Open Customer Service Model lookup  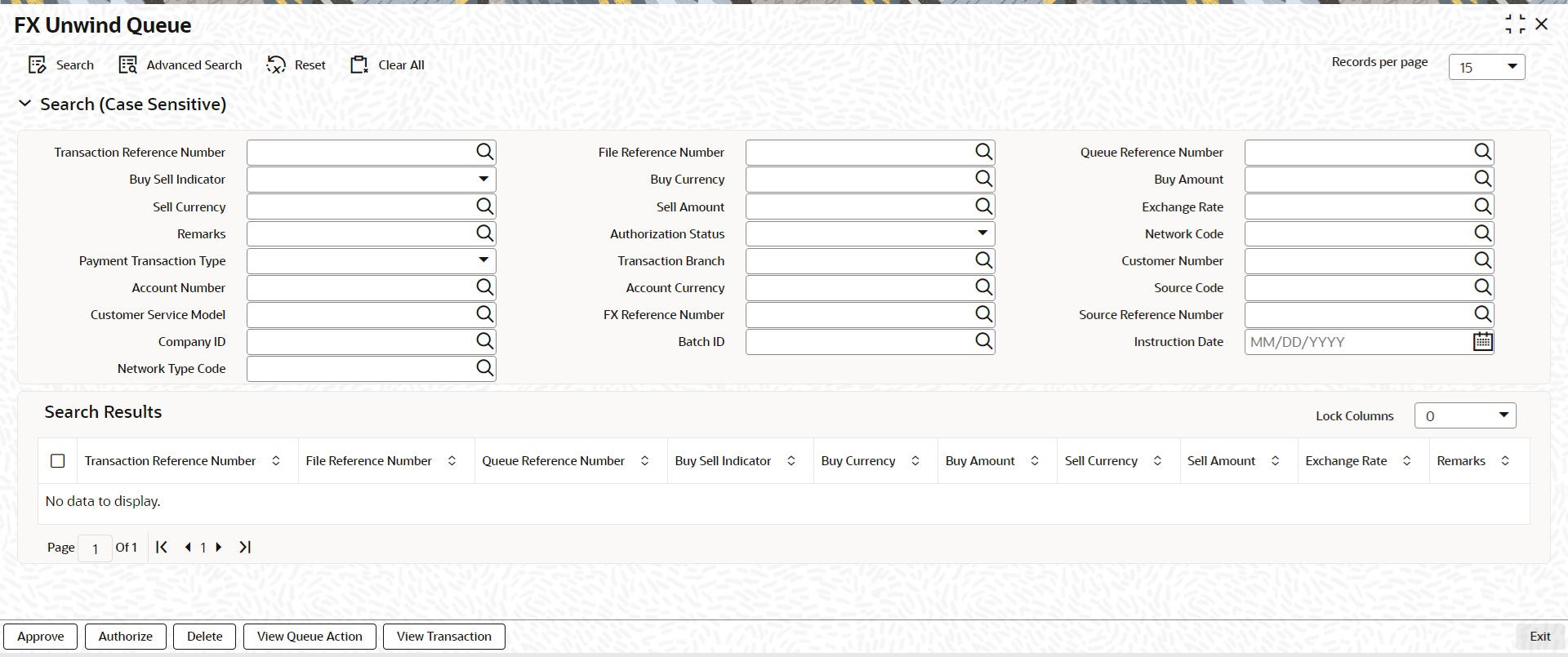point(485,314)
